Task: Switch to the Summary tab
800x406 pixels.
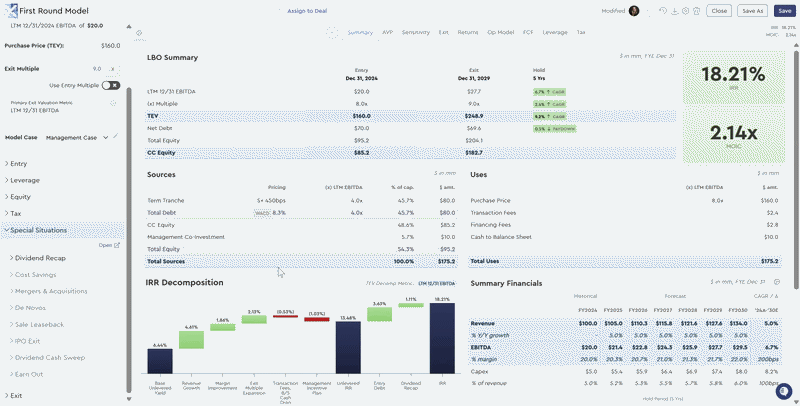Action: [360, 32]
